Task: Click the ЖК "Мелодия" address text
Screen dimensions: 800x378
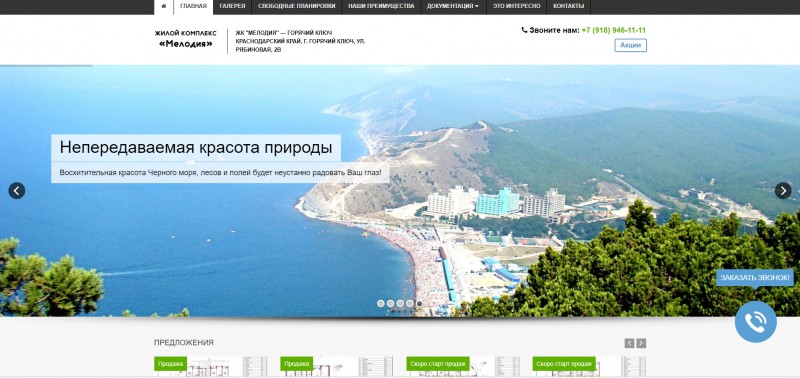Action: (300, 41)
